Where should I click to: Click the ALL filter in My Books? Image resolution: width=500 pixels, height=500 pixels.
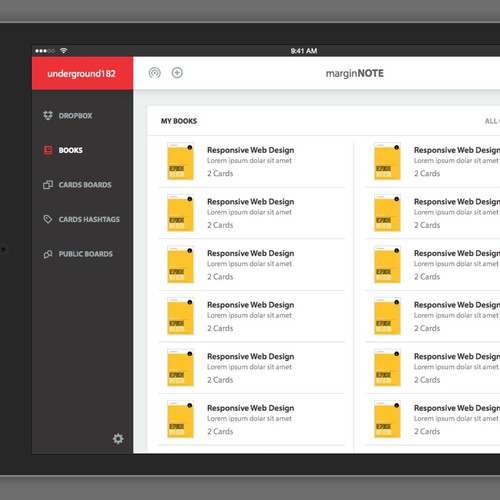(491, 121)
